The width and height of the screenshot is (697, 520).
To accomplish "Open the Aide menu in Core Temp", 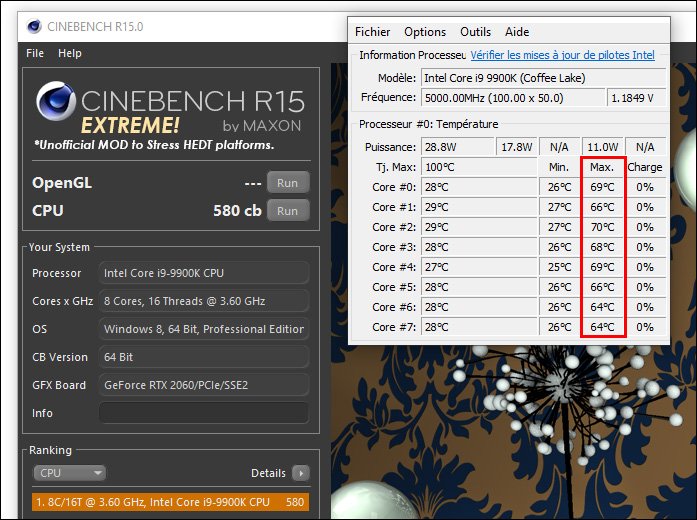I will (517, 32).
